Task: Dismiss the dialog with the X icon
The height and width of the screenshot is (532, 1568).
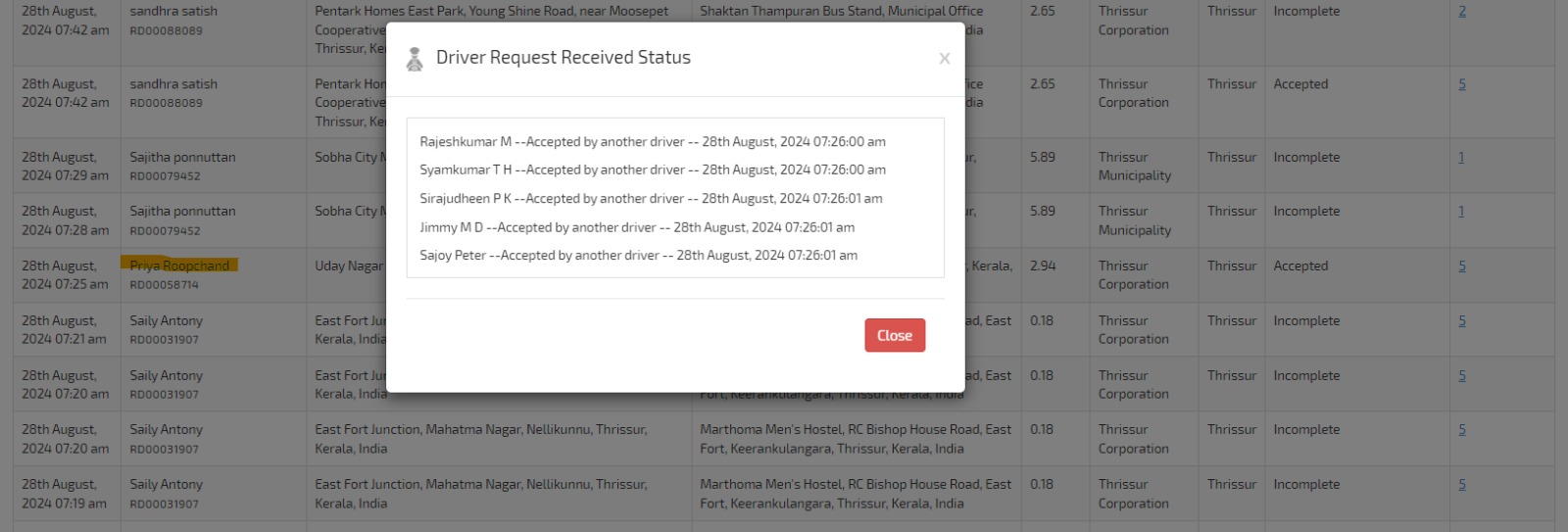Action: (x=944, y=59)
